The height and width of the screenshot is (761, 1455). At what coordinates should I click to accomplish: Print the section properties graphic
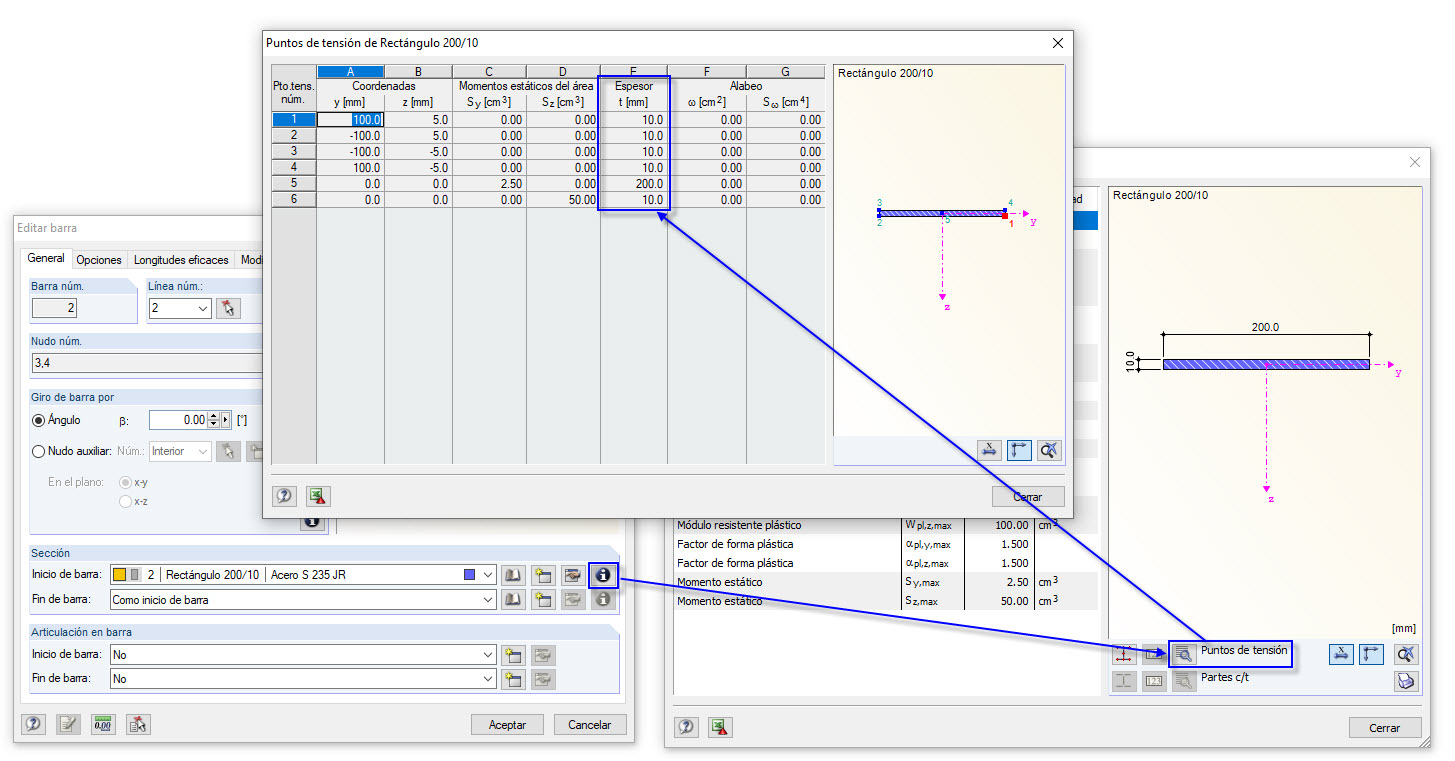pos(1406,681)
